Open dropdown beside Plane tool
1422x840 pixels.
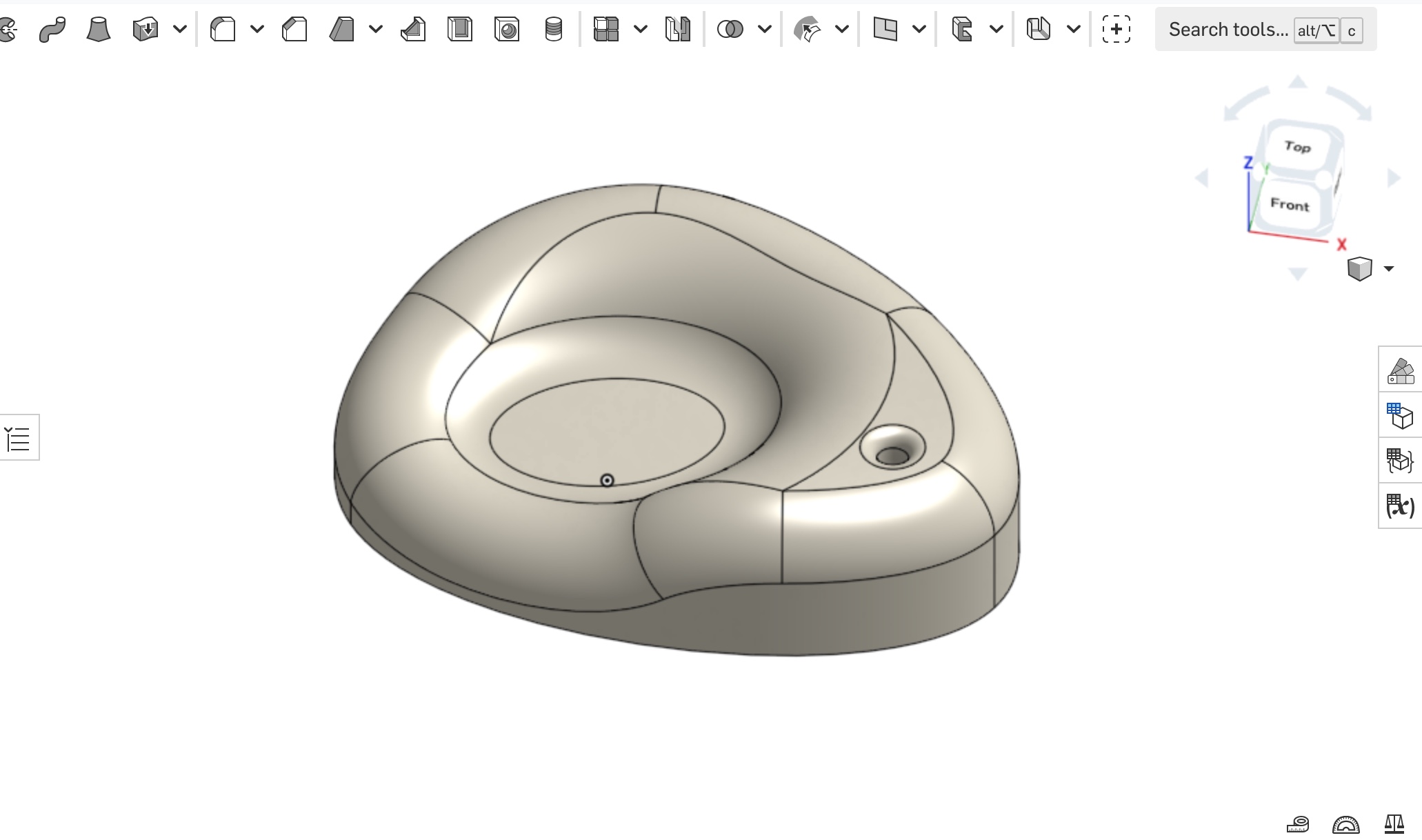[919, 29]
